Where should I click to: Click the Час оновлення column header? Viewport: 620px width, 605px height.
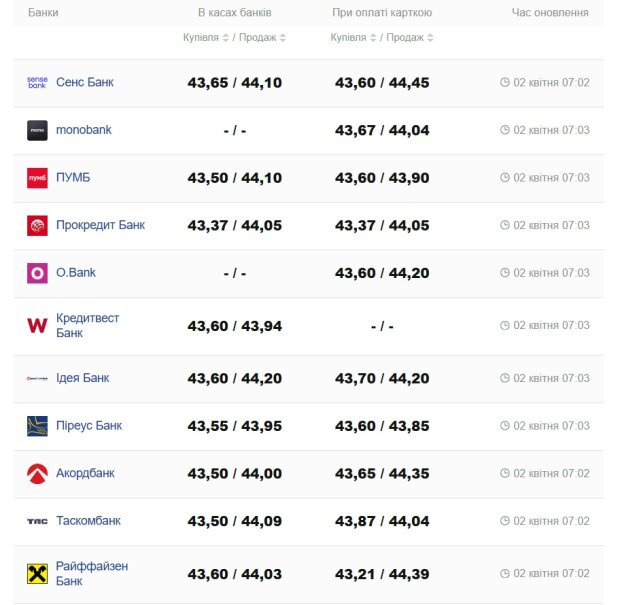click(550, 13)
